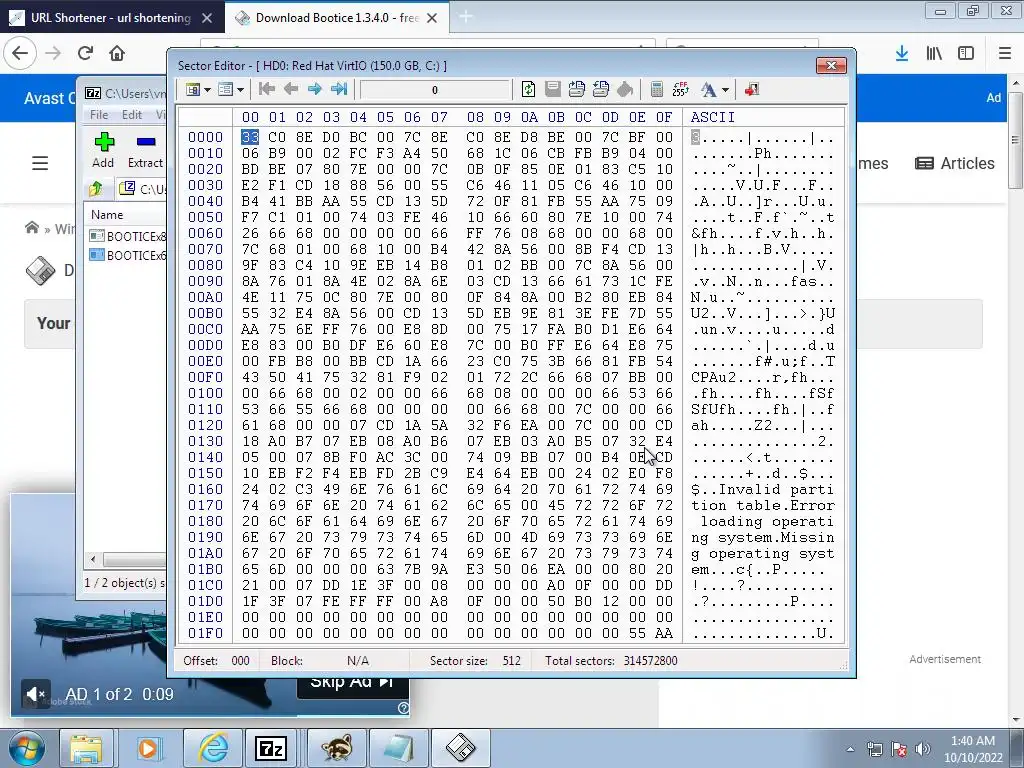Click the restore sectors from file icon

(x=601, y=89)
